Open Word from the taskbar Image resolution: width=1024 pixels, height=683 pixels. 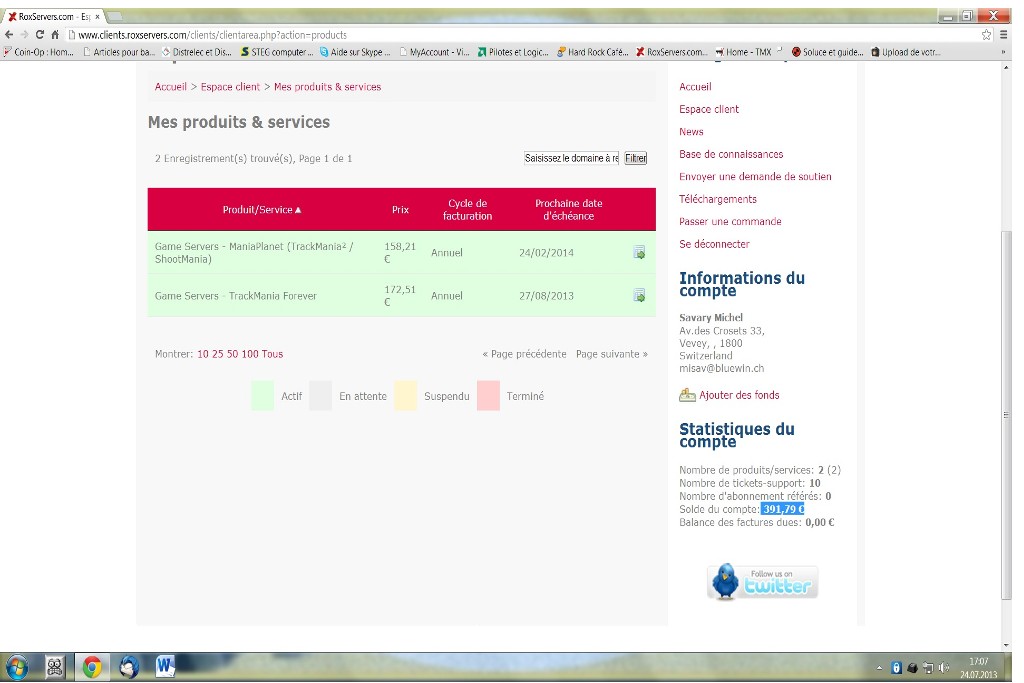pyautogui.click(x=165, y=667)
